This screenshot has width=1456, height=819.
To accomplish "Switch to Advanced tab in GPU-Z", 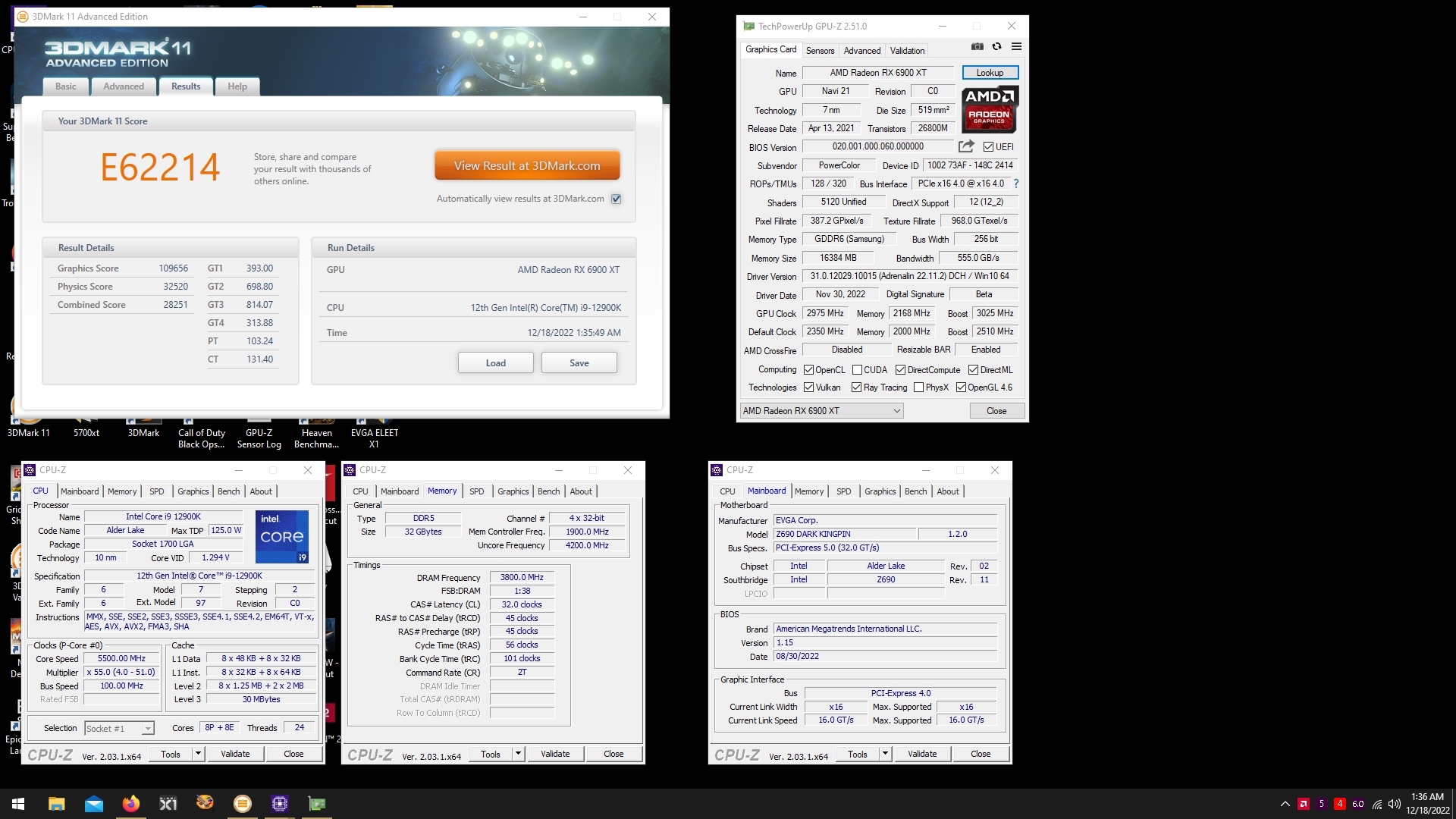I will pos(862,51).
